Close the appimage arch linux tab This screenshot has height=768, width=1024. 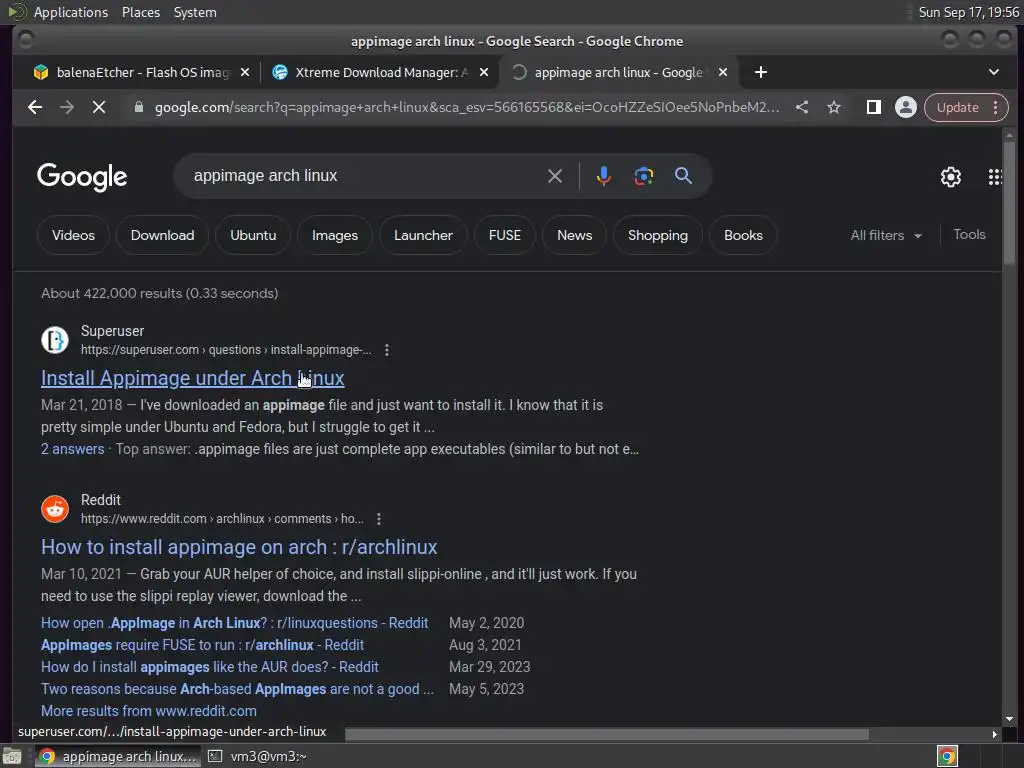(x=723, y=72)
